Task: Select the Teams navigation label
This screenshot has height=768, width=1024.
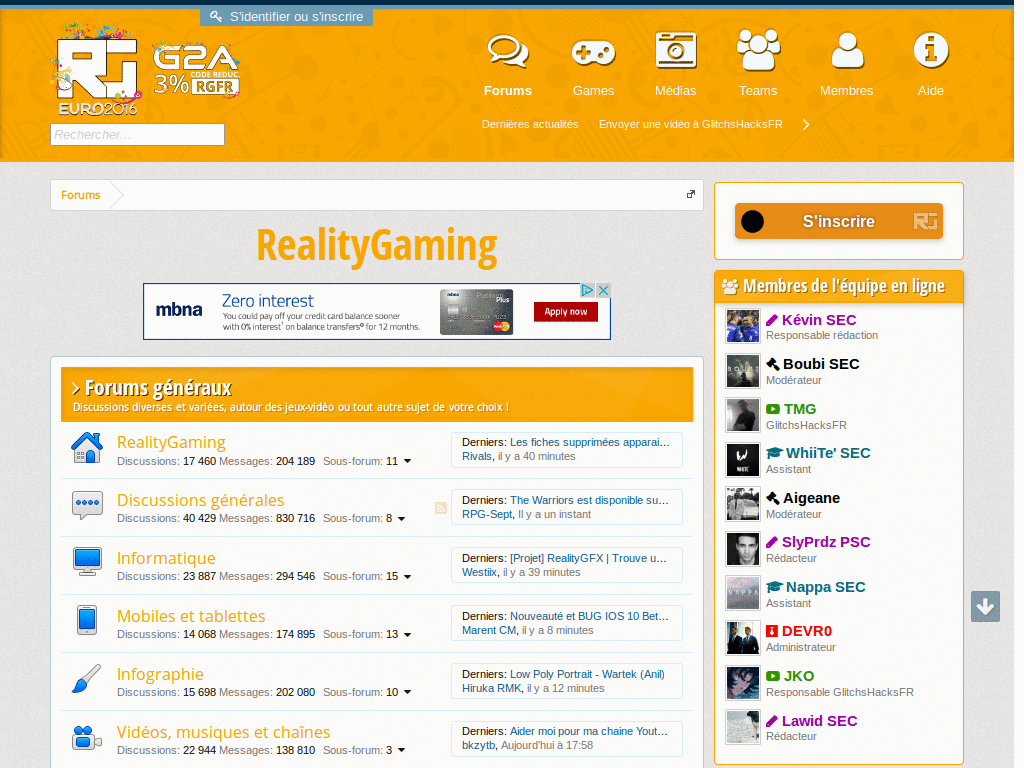Action: click(758, 91)
